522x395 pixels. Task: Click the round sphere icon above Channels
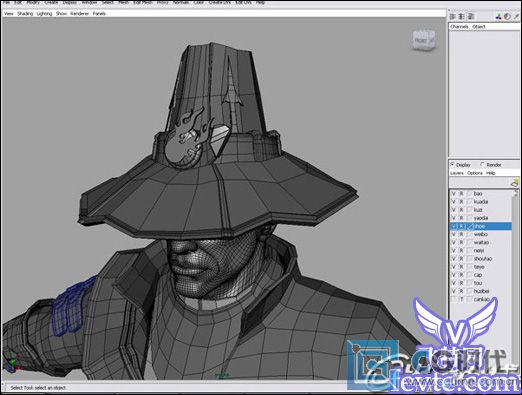[x=507, y=16]
